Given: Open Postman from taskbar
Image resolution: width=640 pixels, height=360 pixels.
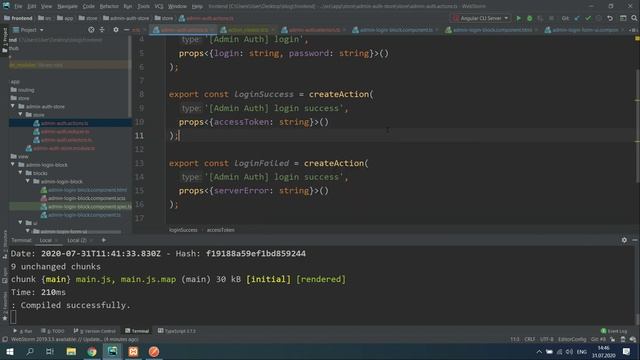Looking at the screenshot, I should [154, 351].
